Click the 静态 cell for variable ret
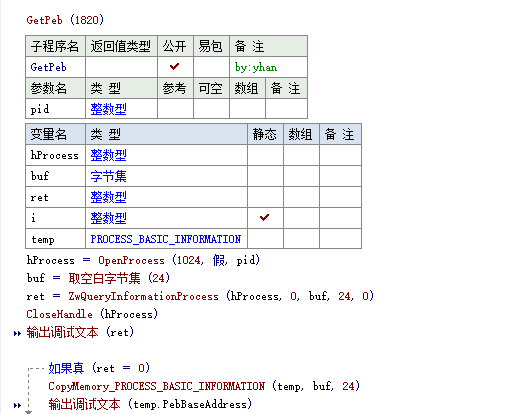This screenshot has height=414, width=510. pos(265,197)
